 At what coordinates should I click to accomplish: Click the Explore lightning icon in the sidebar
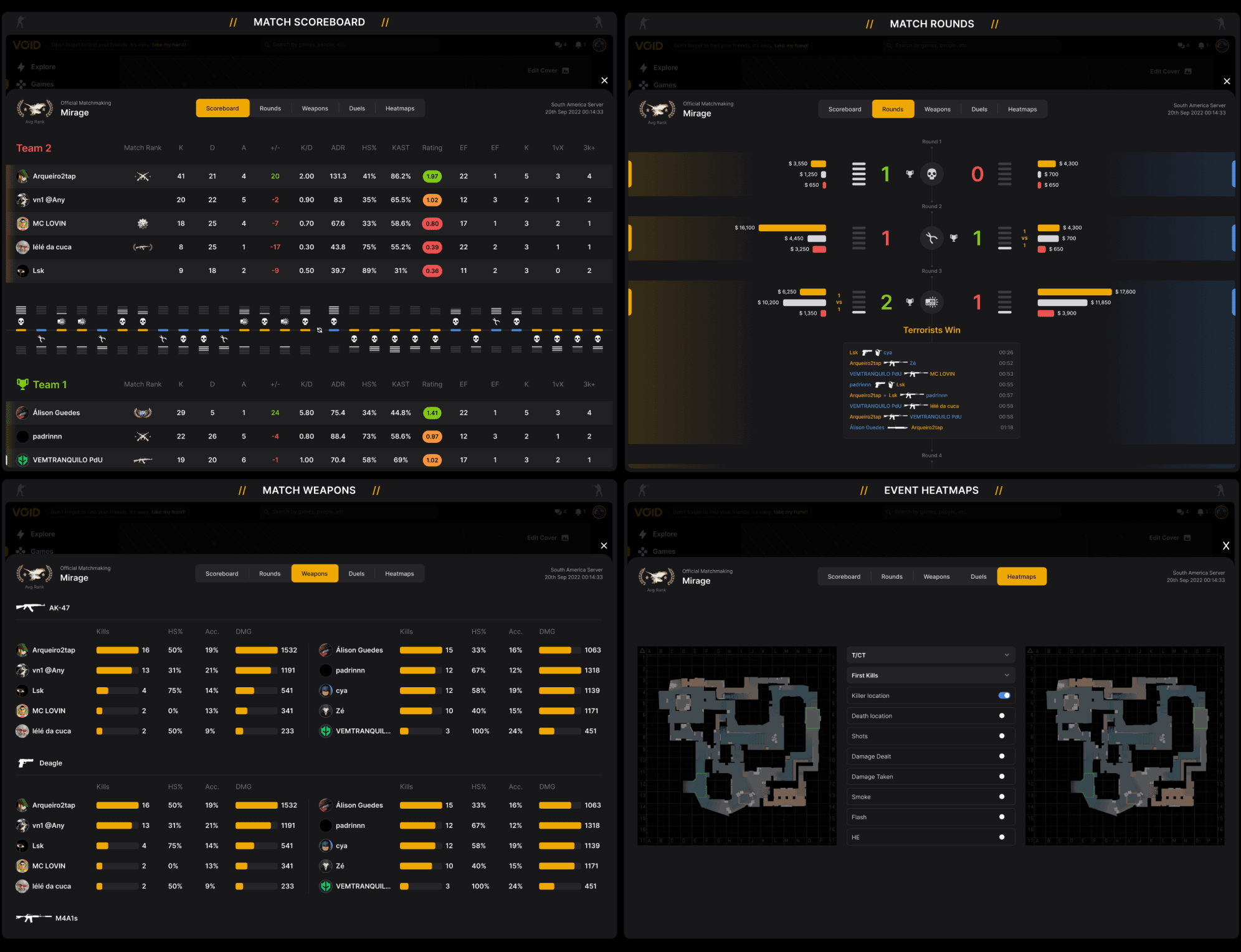[21, 67]
